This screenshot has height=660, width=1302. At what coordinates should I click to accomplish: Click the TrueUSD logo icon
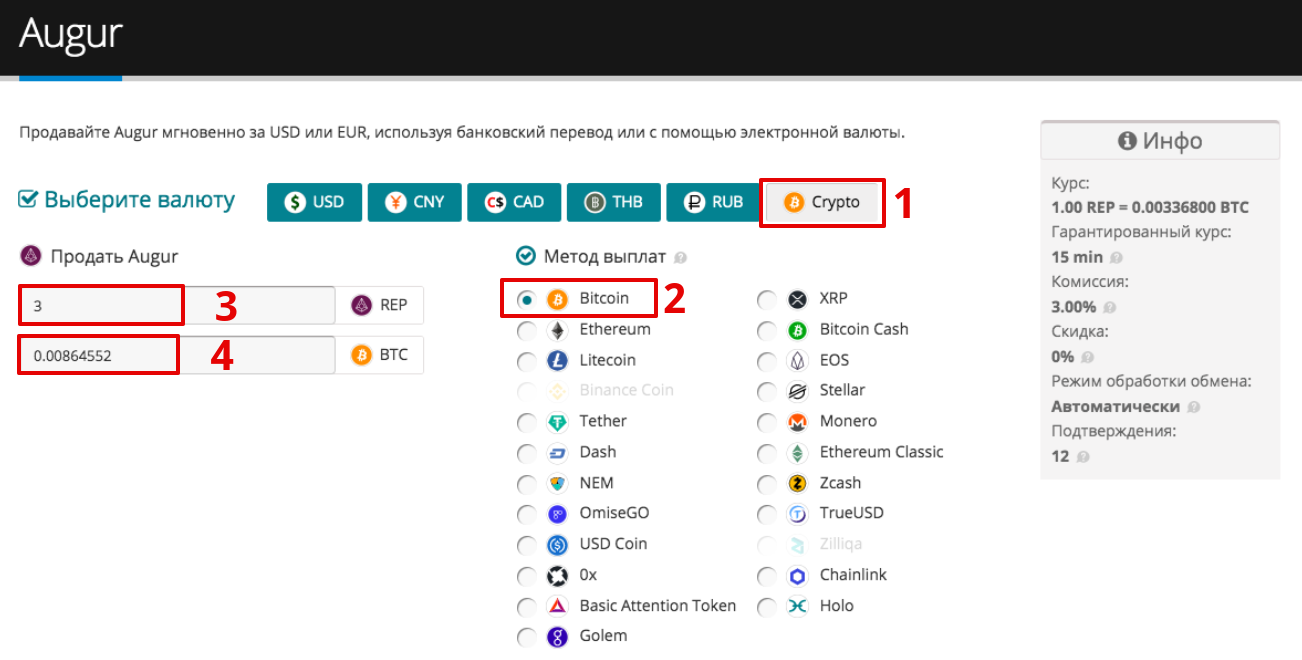pos(797,514)
